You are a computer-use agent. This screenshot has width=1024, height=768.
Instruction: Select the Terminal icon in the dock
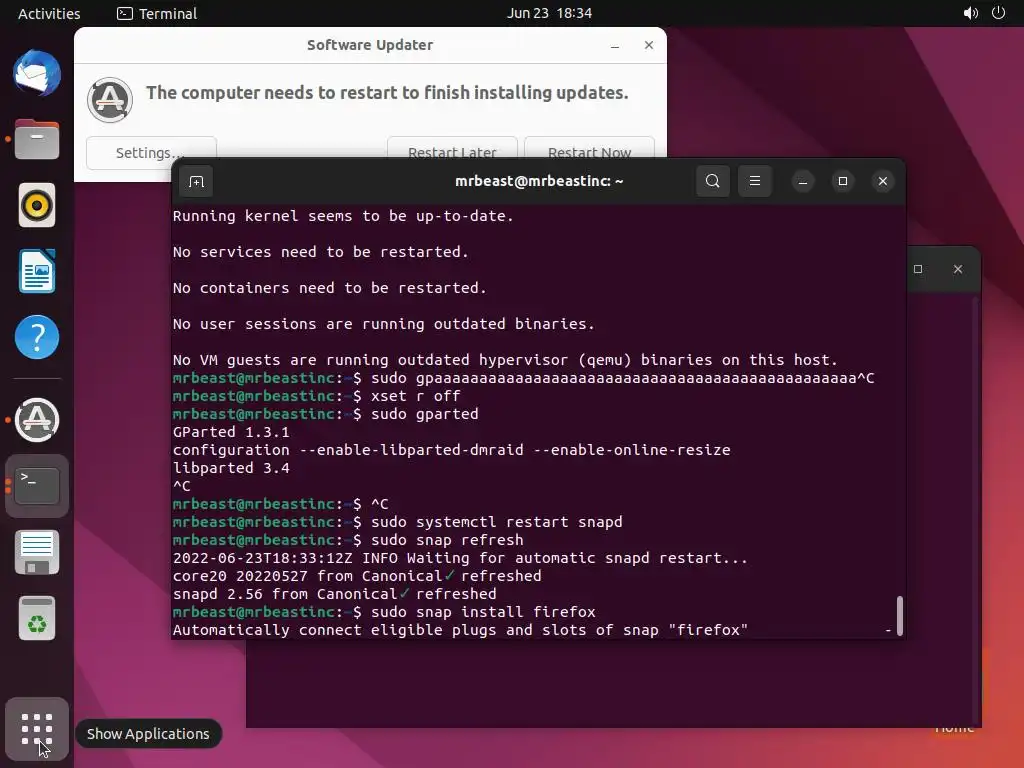click(37, 486)
